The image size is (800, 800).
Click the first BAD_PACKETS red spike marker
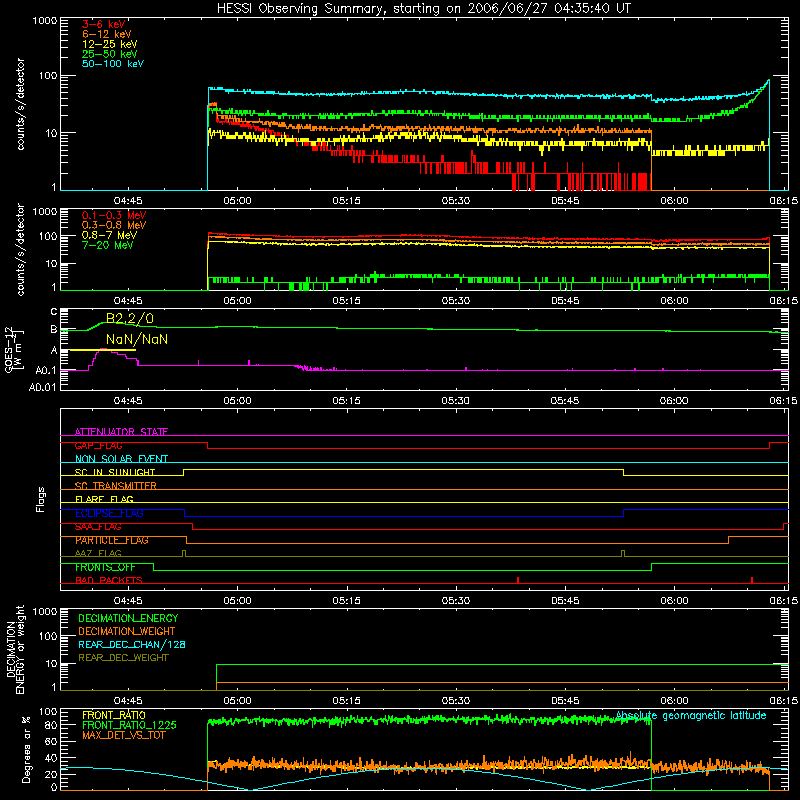point(518,580)
